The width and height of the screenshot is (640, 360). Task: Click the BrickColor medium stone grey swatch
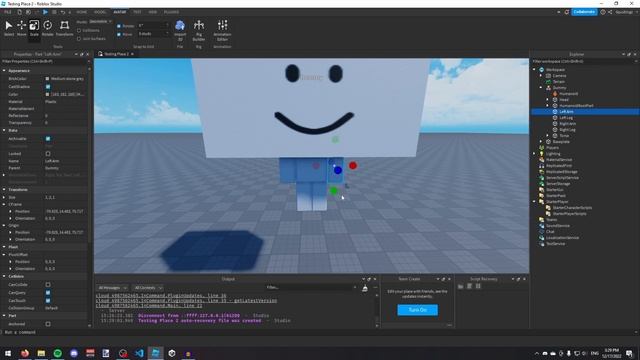pyautogui.click(x=47, y=79)
